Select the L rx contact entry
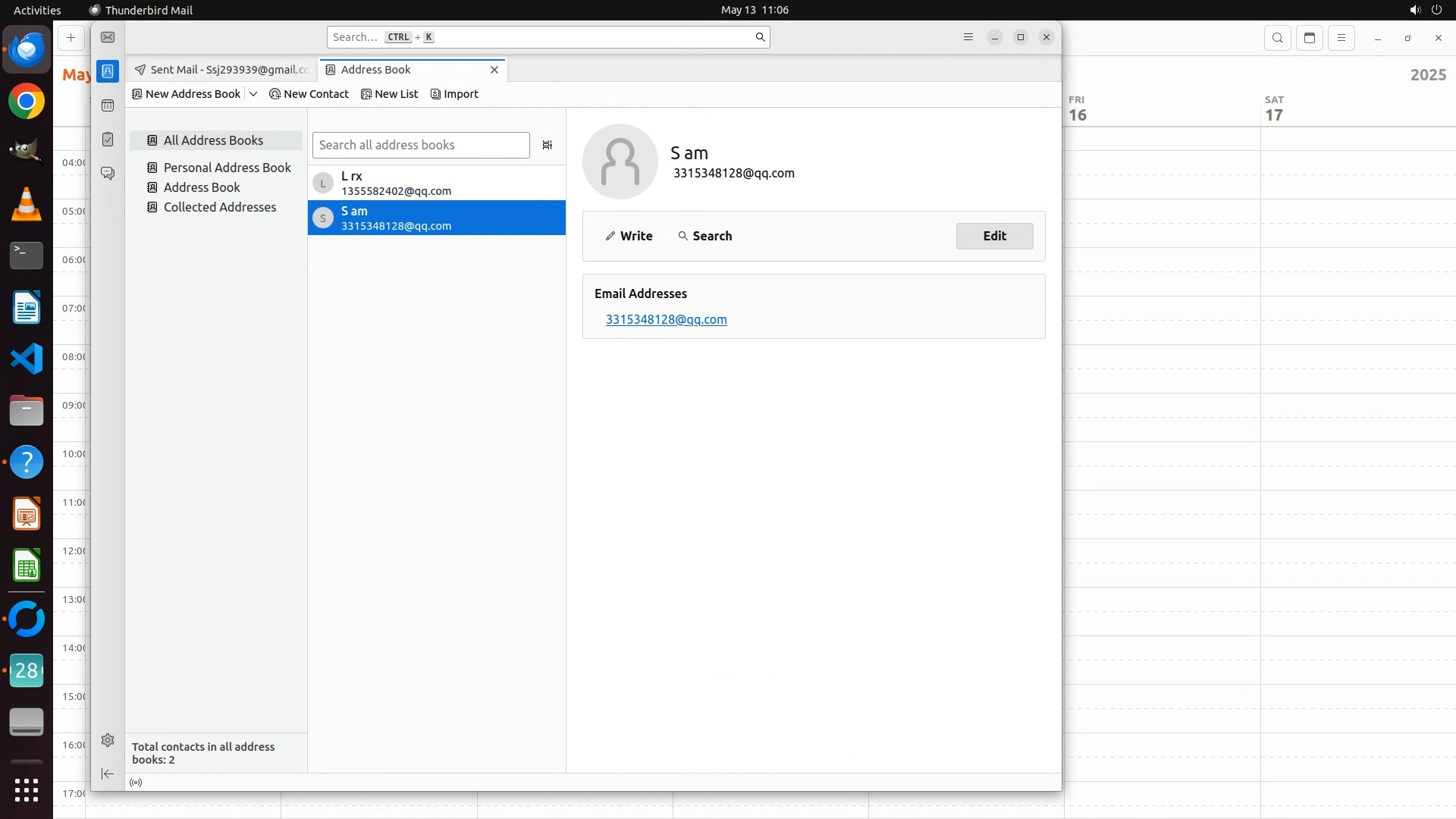The width and height of the screenshot is (1456, 819). click(436, 183)
